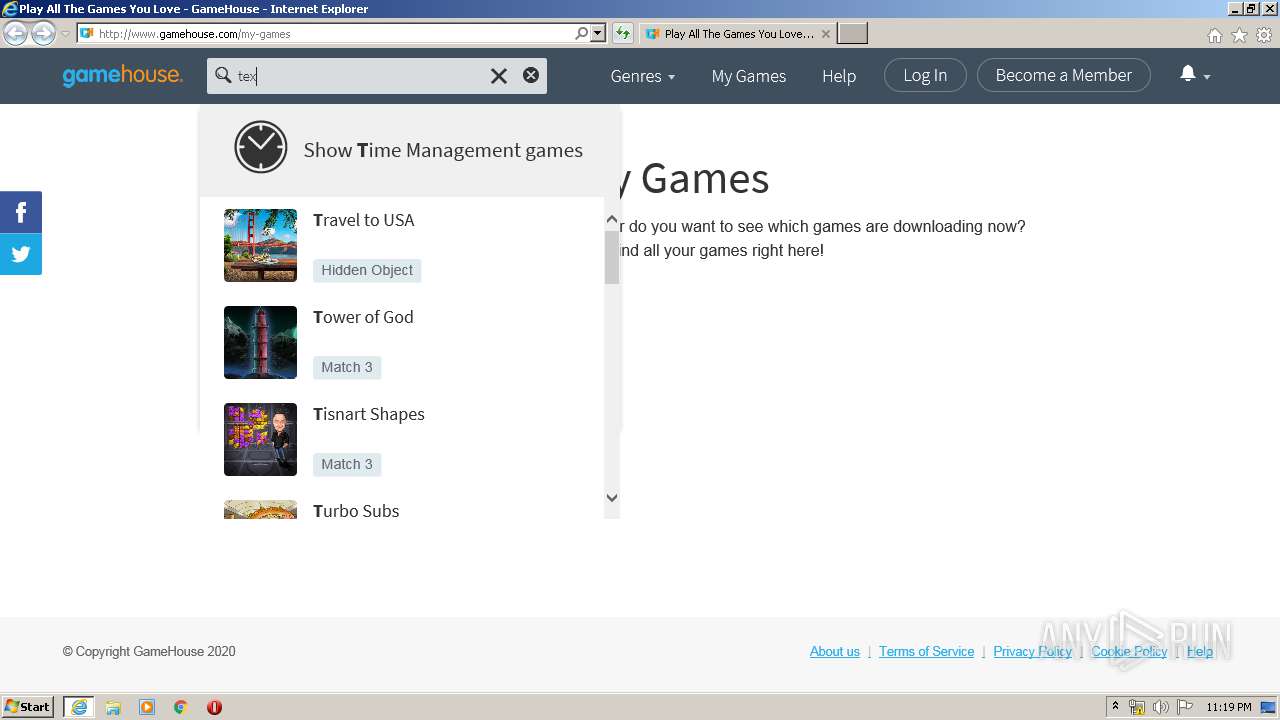Screen dimensions: 1280x720
Task: Open Tower of God thumbnail
Action: tap(260, 342)
